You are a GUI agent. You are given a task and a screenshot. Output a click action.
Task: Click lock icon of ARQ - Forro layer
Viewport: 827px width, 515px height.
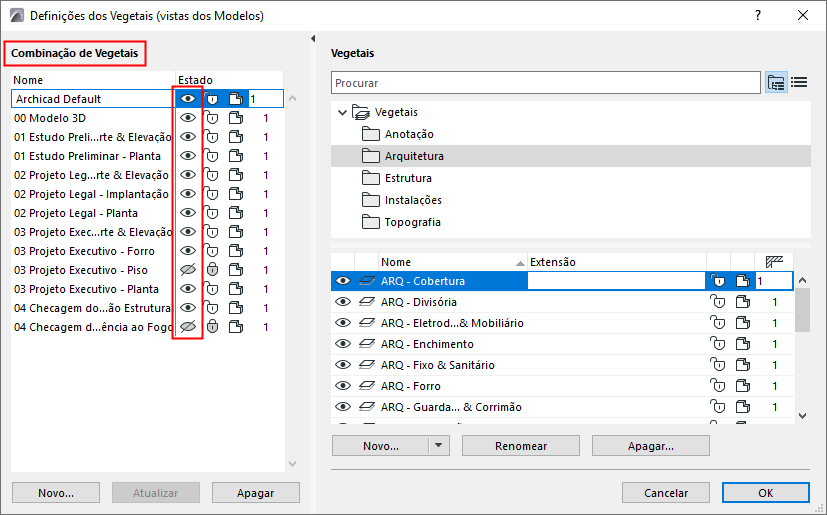point(717,386)
